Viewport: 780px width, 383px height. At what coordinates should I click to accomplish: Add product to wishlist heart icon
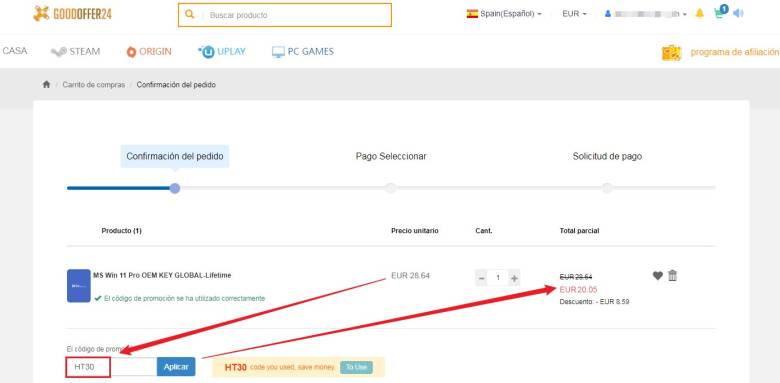658,276
